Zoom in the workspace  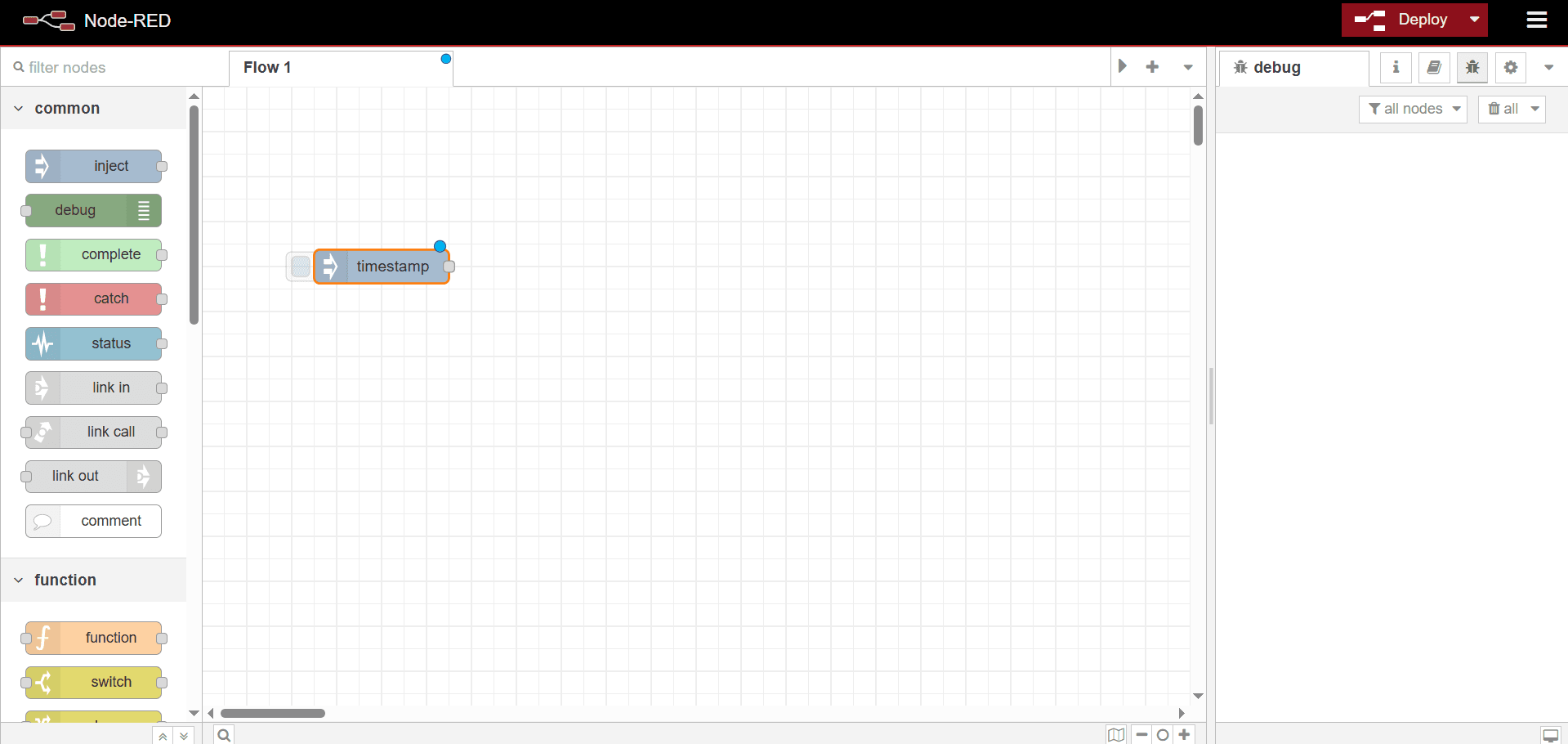click(x=1184, y=734)
